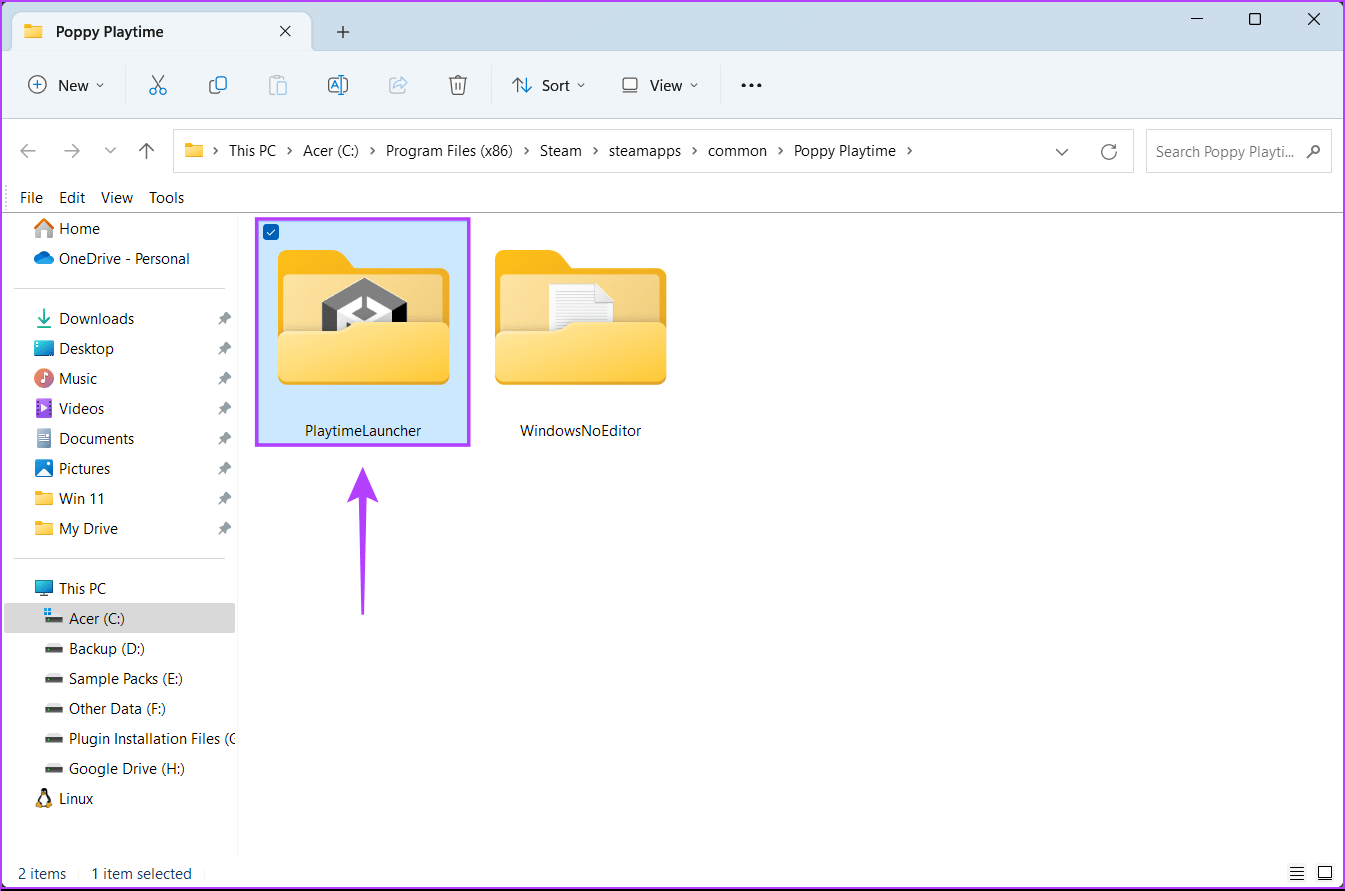Screen dimensions: 1345x891
Task: Expand chevron after This PC in path
Action: pyautogui.click(x=289, y=151)
